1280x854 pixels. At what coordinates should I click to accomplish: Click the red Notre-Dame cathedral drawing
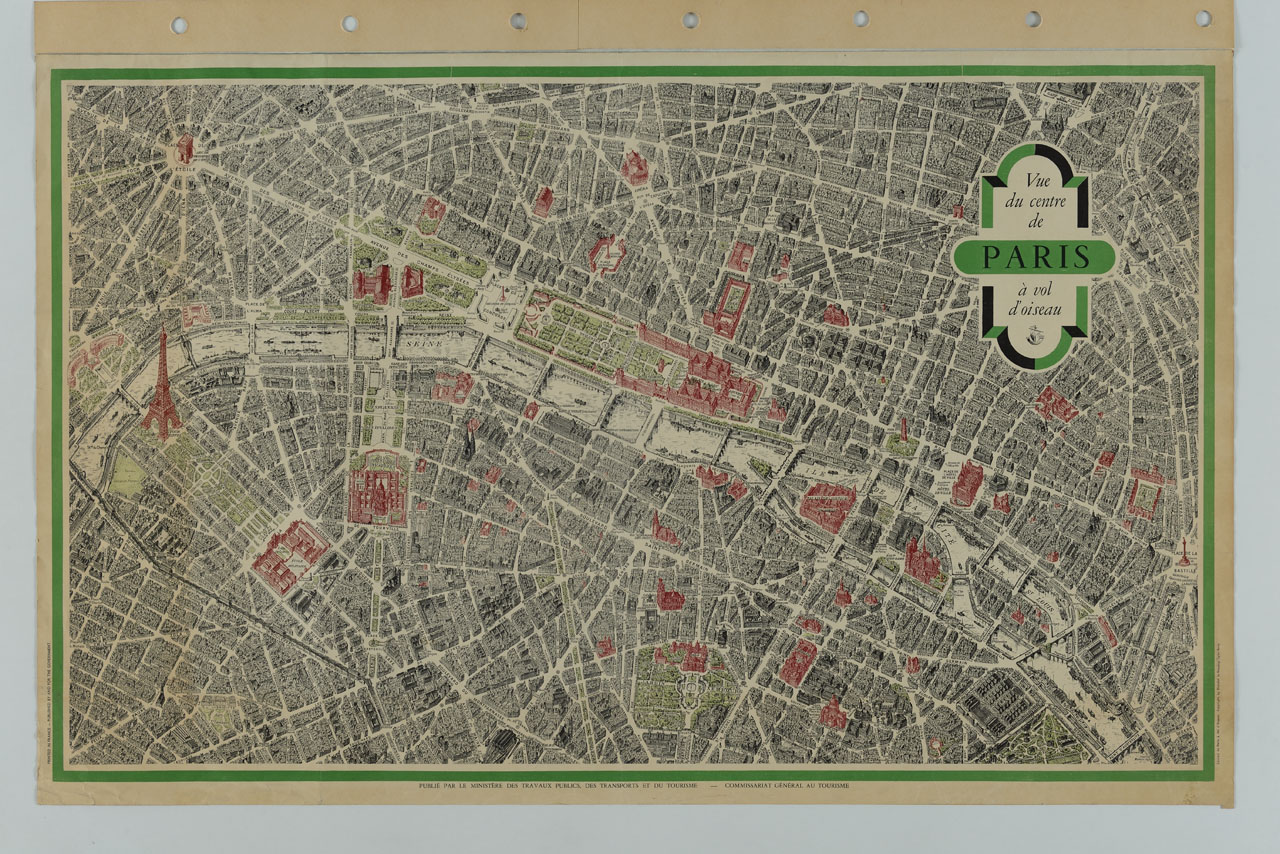[921, 561]
